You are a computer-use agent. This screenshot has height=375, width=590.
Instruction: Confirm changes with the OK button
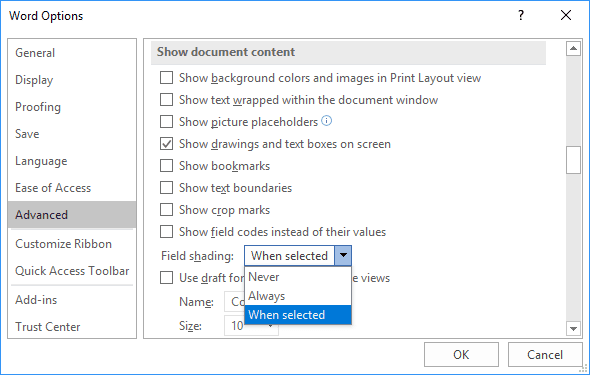coord(461,354)
